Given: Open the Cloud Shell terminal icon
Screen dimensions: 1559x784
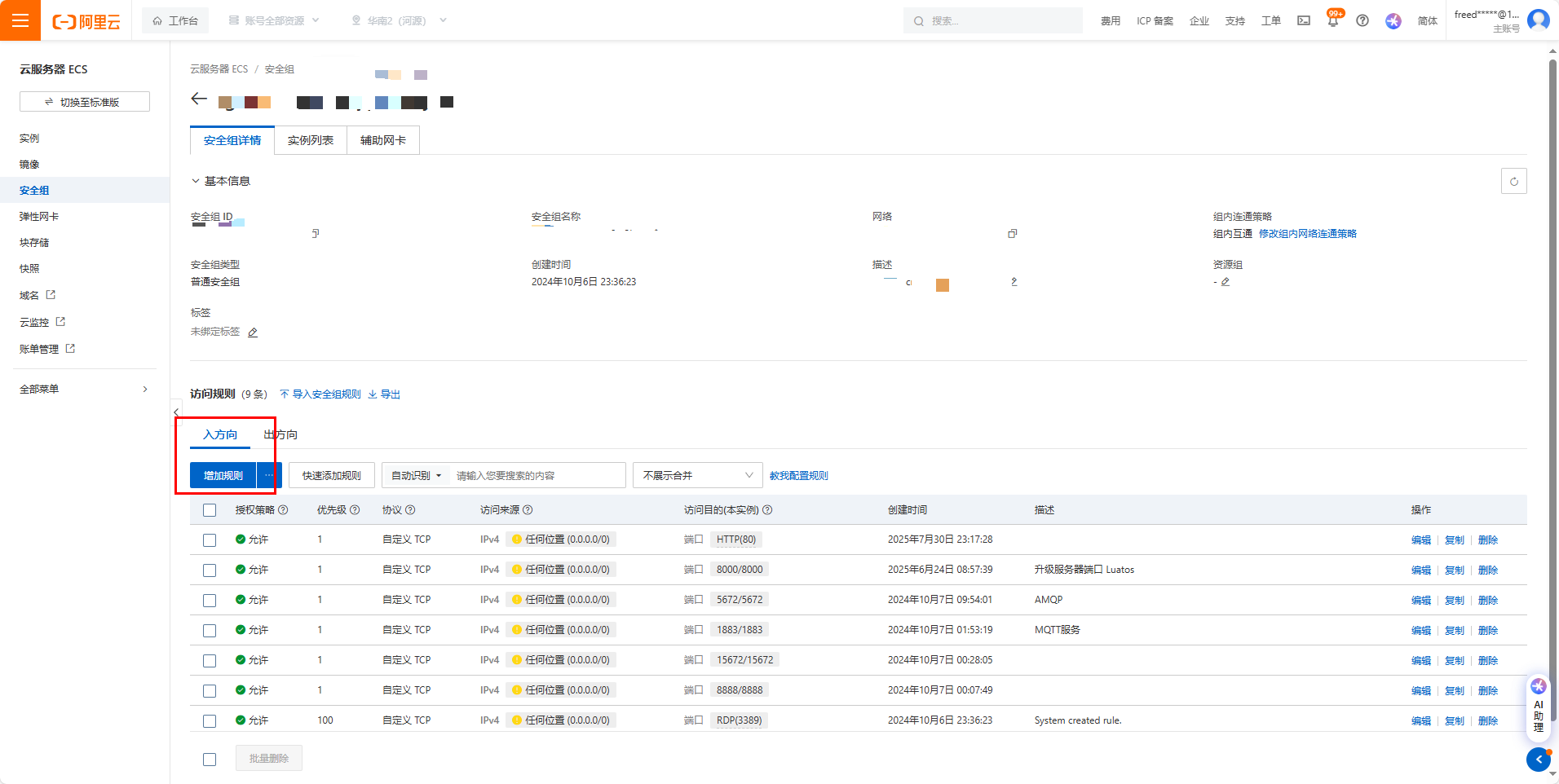Looking at the screenshot, I should [x=1304, y=20].
